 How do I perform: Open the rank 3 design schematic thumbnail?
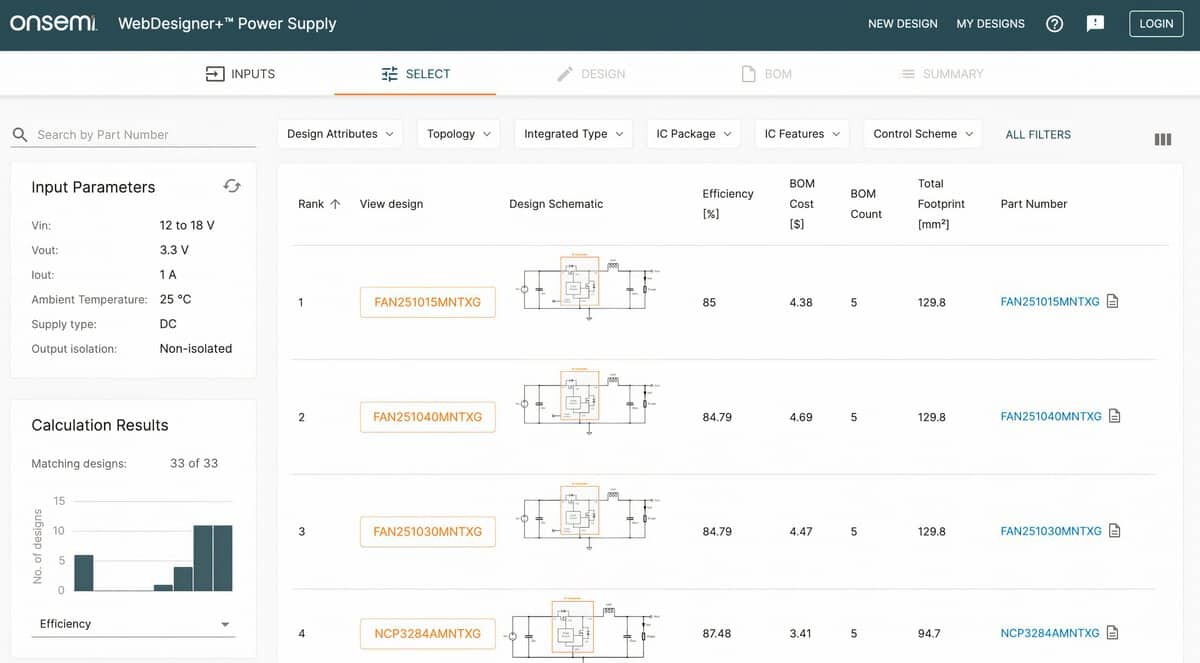pyautogui.click(x=590, y=518)
